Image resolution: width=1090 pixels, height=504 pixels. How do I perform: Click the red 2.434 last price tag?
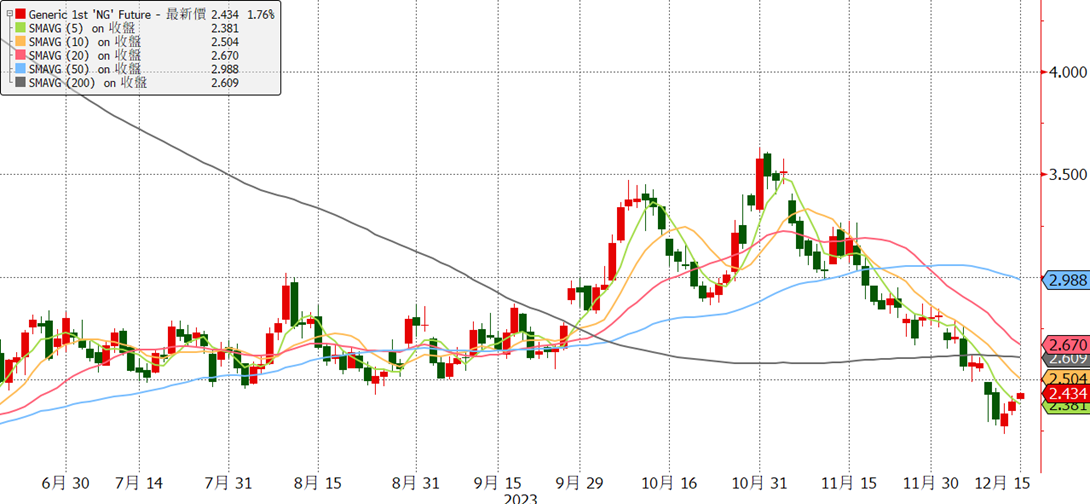[1066, 393]
